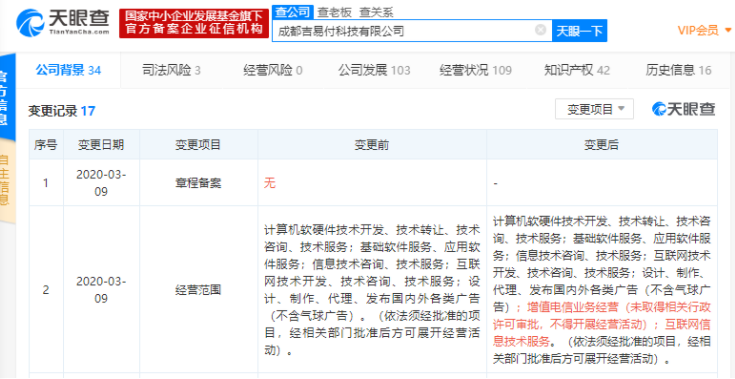
Task: Open the 司法风险 3 tab
Action: 171,70
